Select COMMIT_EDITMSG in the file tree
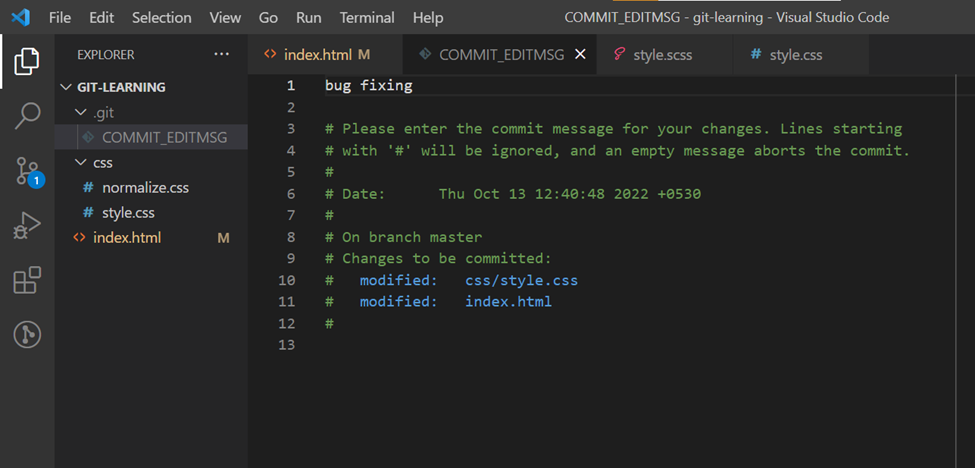The height and width of the screenshot is (468, 975). [x=164, y=137]
